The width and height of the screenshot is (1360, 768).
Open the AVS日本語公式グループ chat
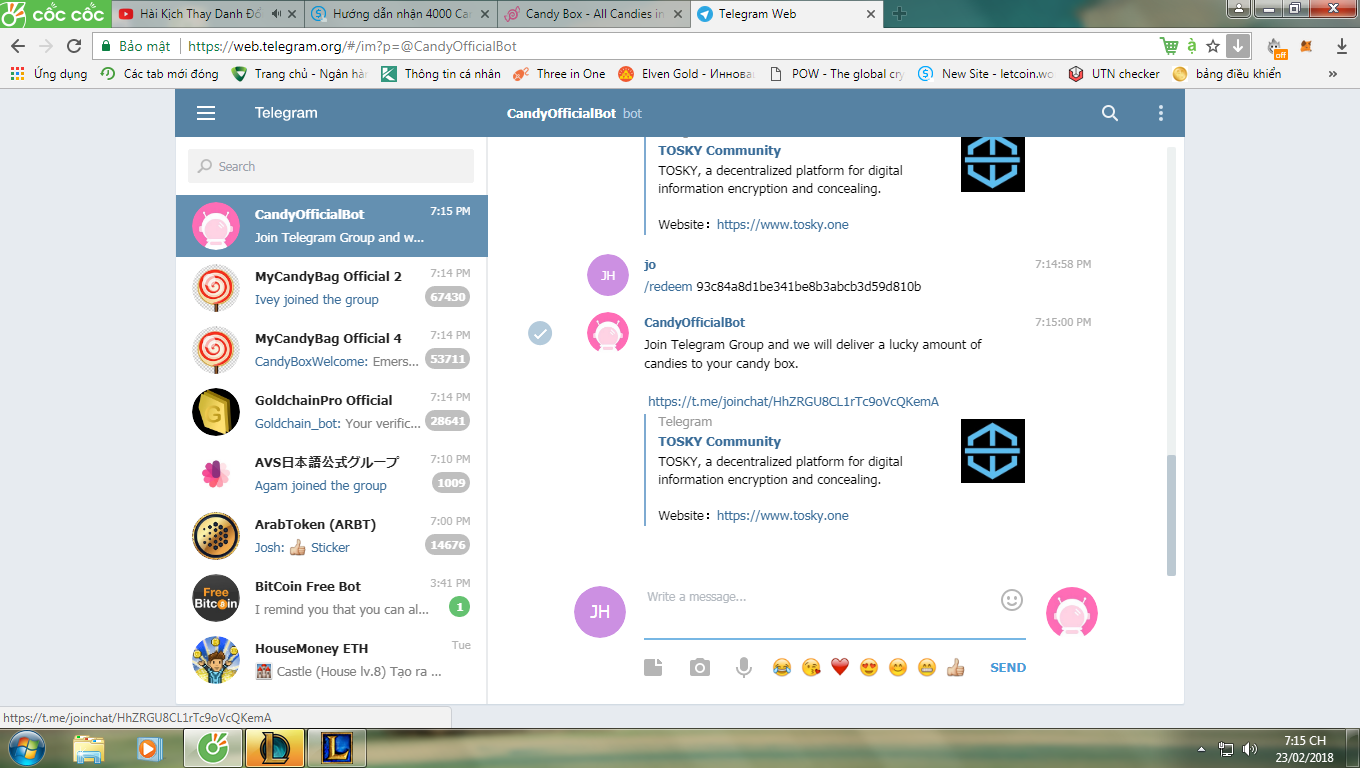pos(332,474)
